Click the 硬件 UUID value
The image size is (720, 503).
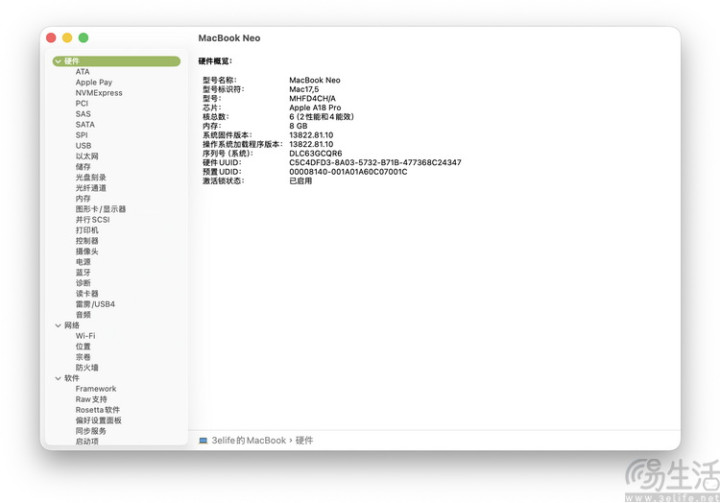coord(375,163)
